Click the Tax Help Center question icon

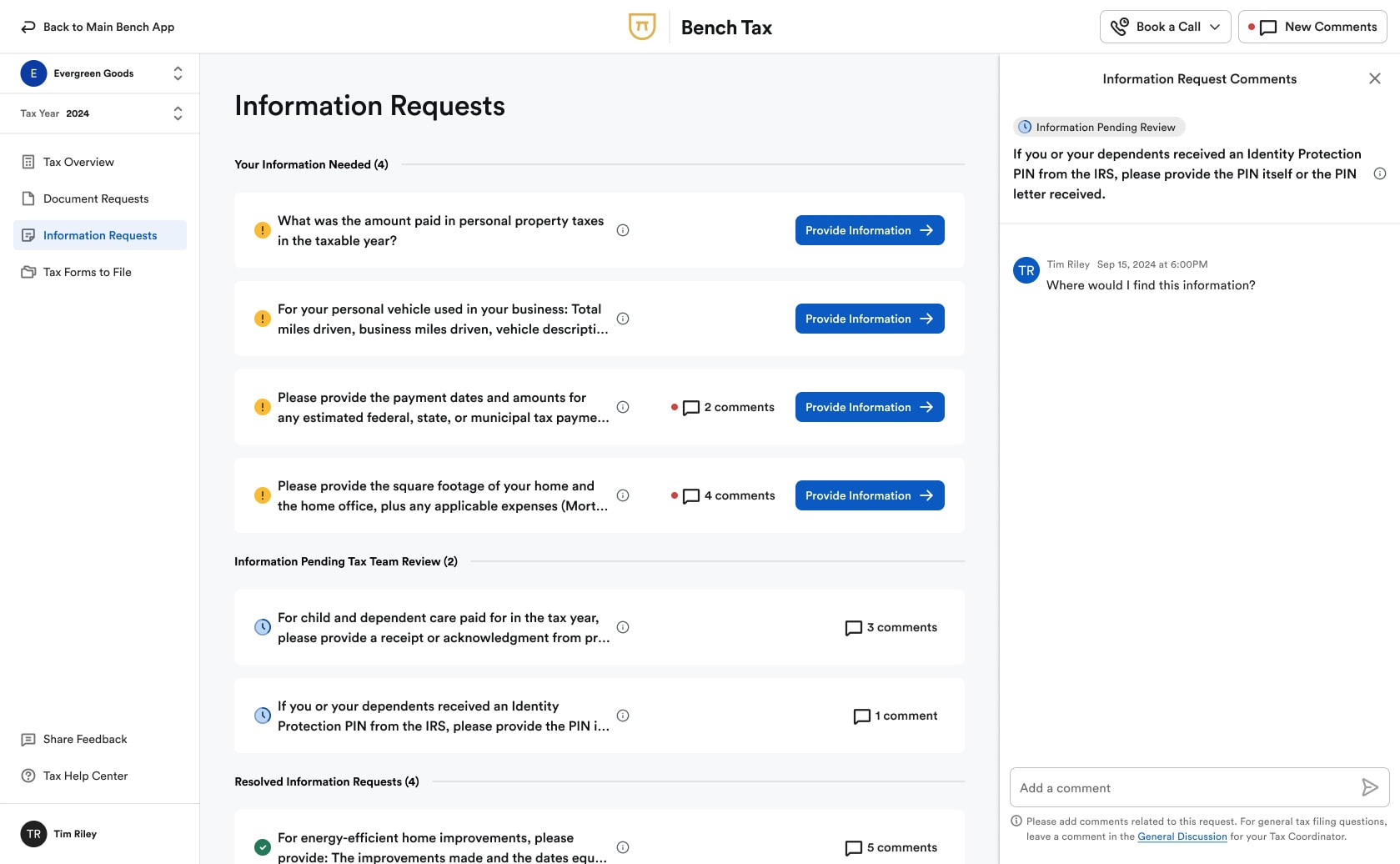click(28, 776)
